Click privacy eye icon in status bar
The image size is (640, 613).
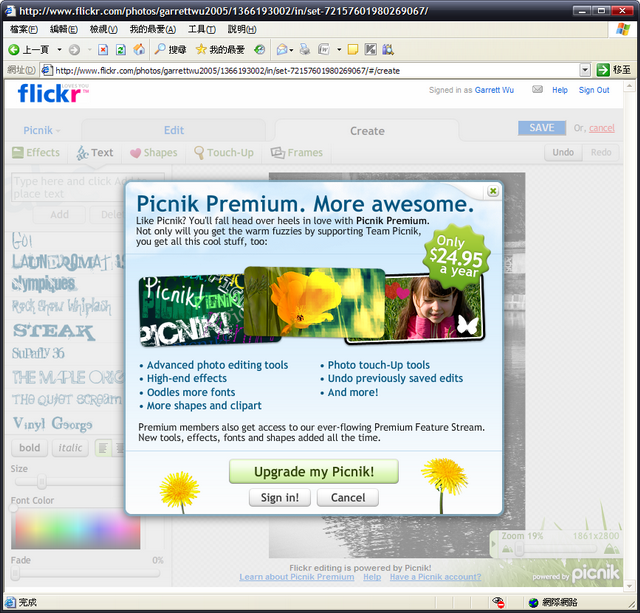498,602
